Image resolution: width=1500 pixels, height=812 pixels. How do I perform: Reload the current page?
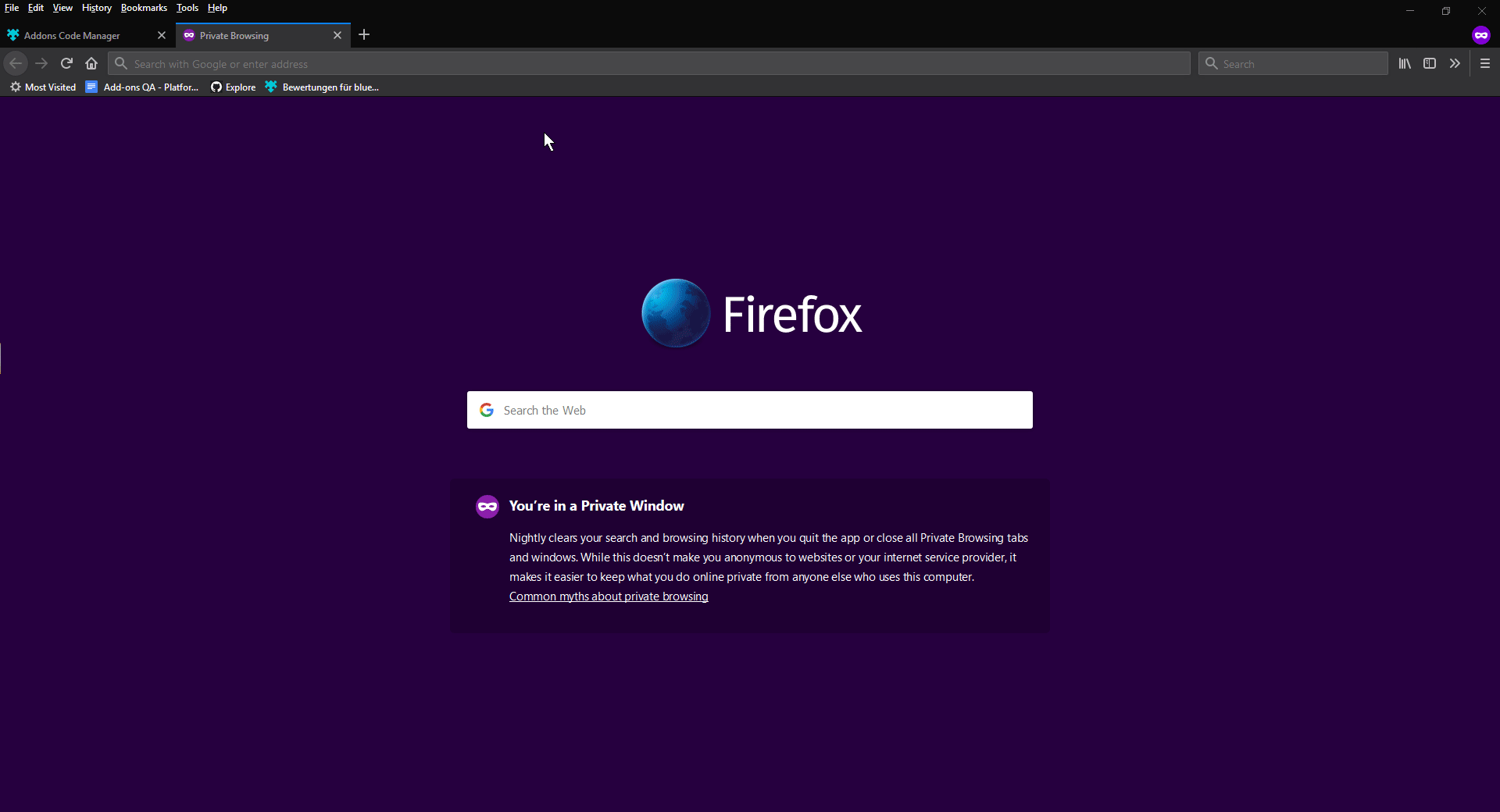point(67,63)
